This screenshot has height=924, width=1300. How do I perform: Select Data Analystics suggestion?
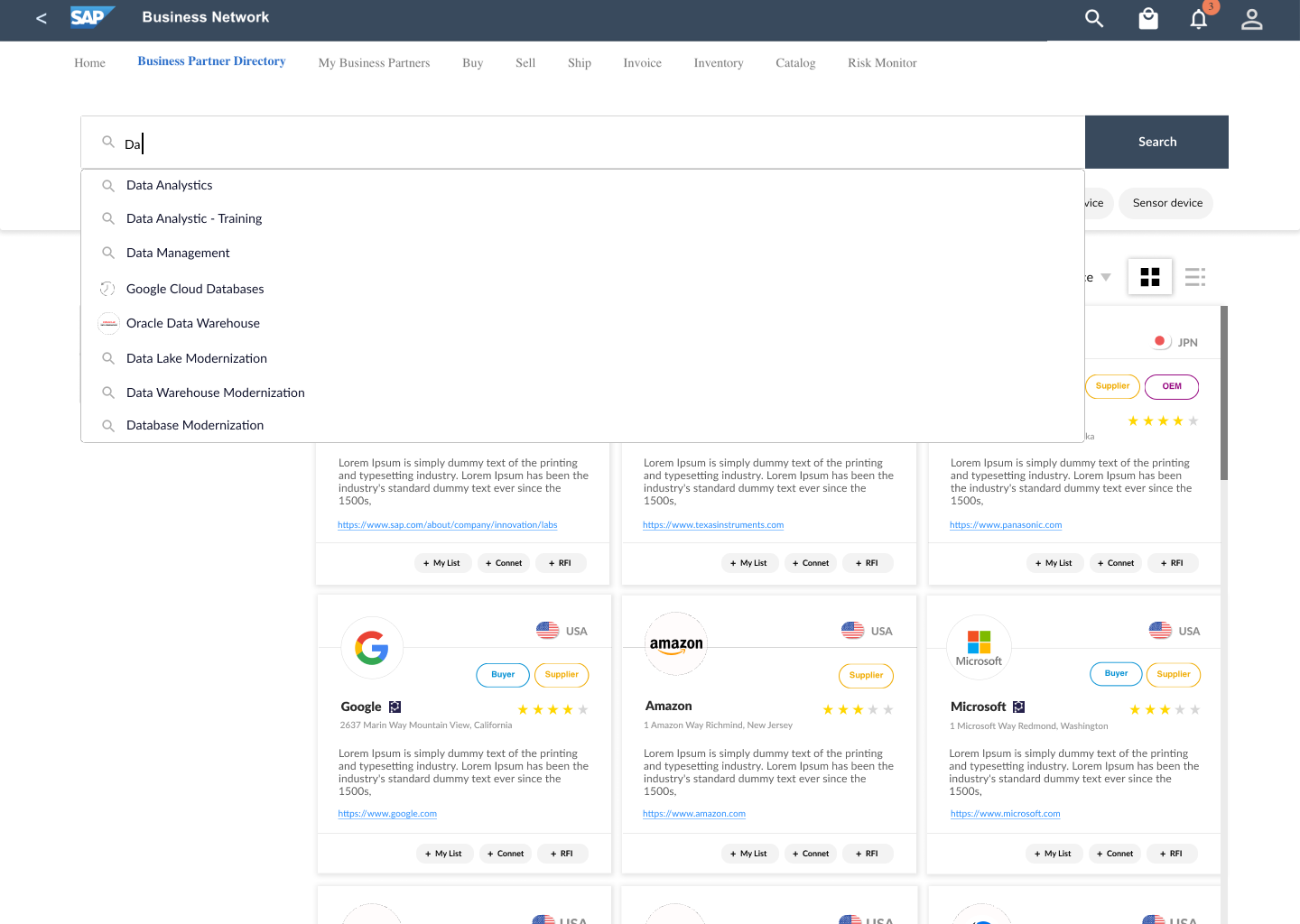[x=582, y=185]
